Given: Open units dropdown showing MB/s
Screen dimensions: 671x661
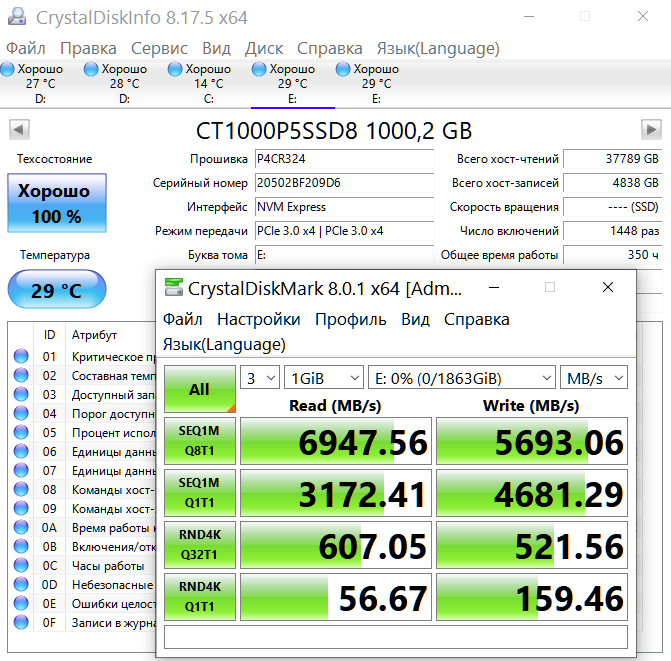Looking at the screenshot, I should (594, 378).
